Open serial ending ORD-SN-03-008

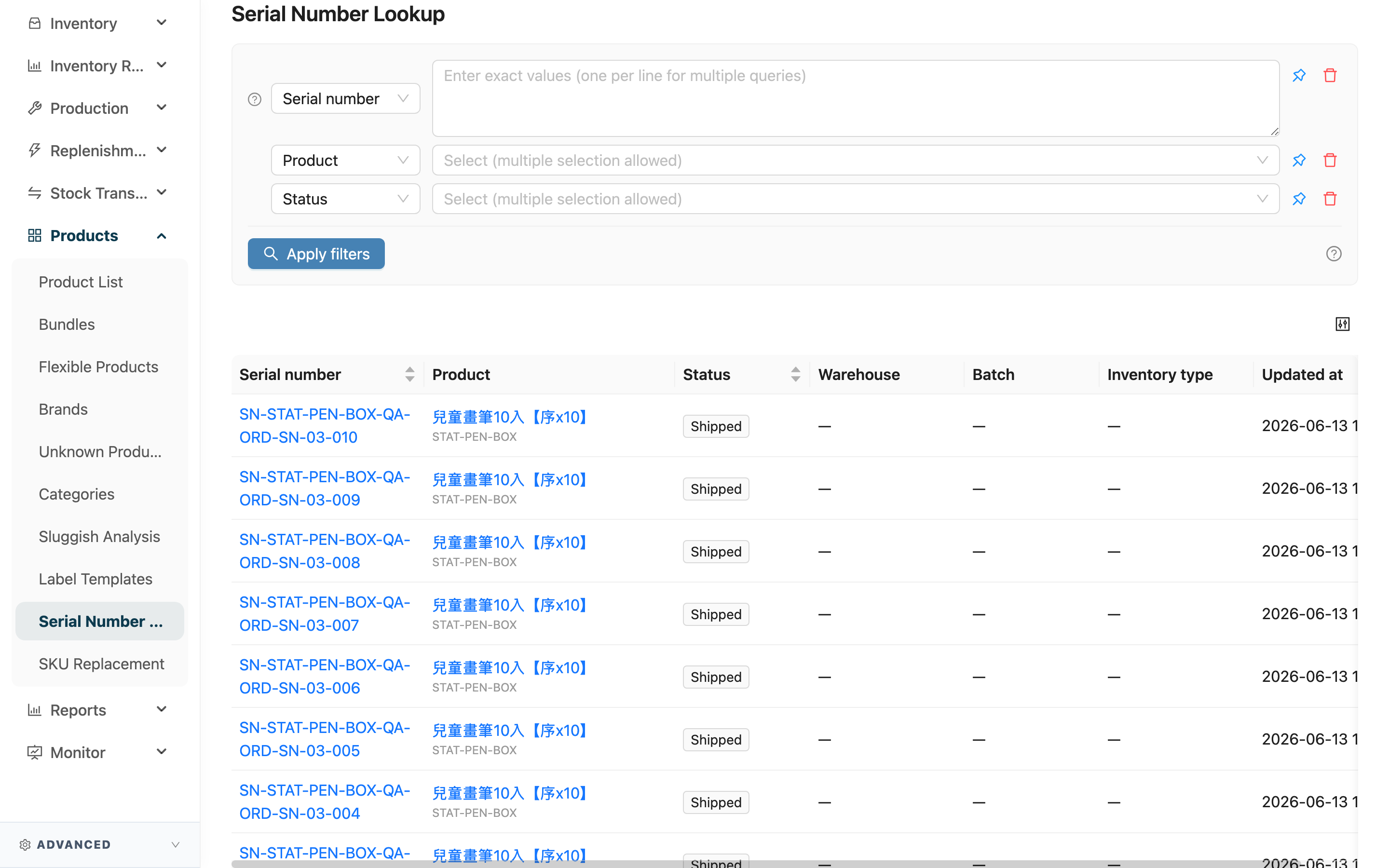pos(324,551)
